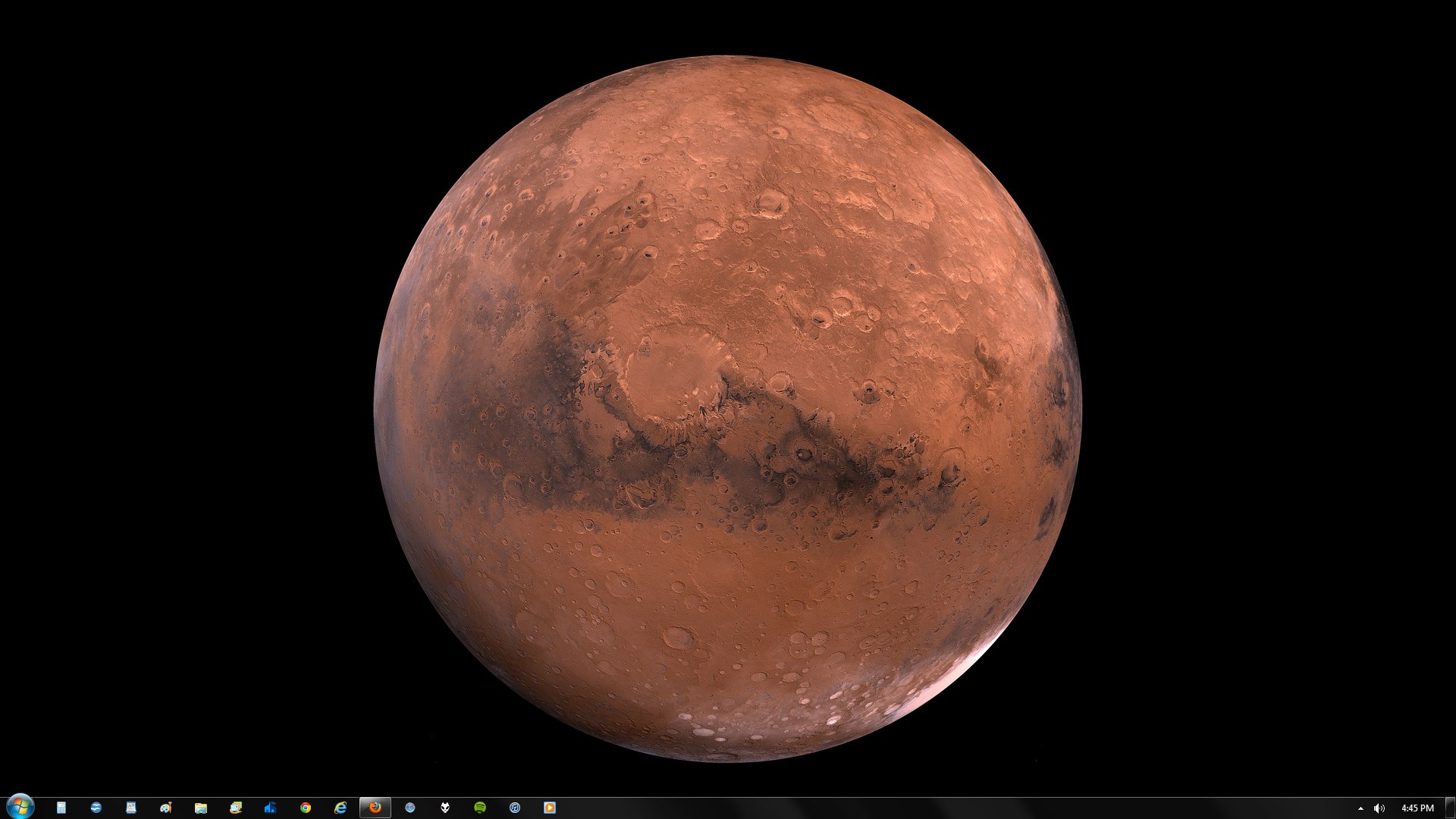Open Windows Explorer folder icon

pyautogui.click(x=201, y=808)
